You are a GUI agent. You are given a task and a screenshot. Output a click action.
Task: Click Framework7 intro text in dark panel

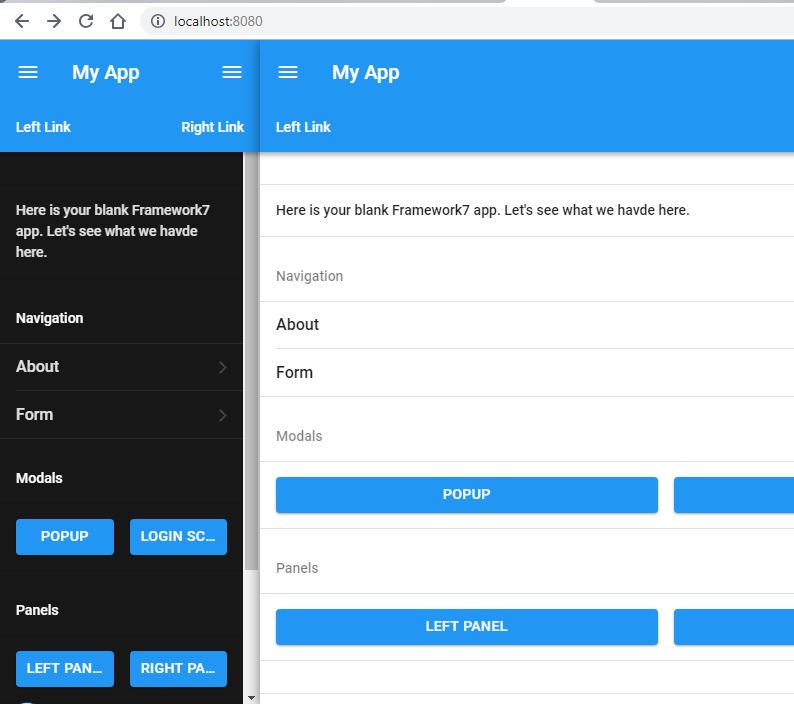tap(112, 231)
